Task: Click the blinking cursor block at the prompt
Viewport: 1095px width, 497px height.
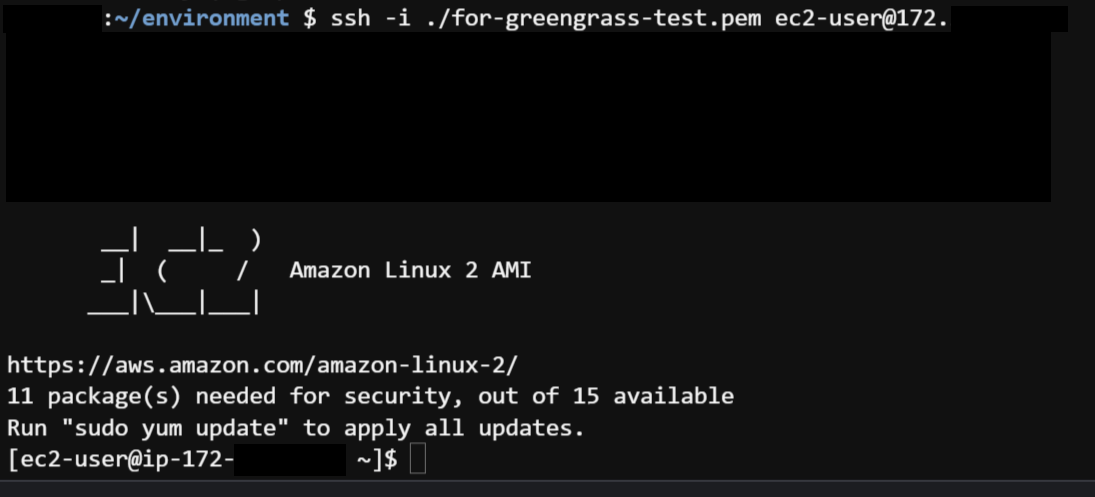Action: tap(418, 459)
